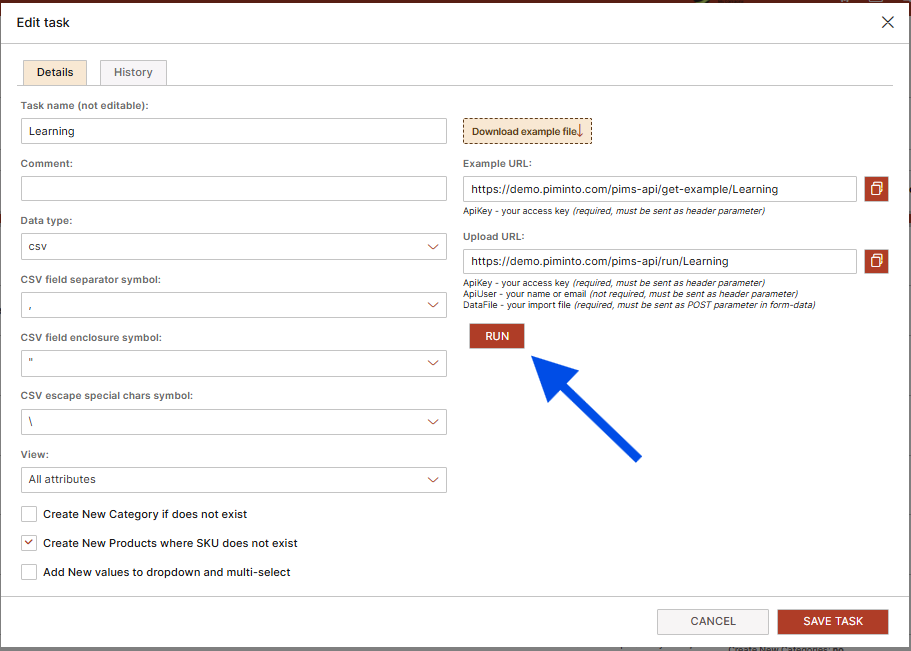Viewport: 911px width, 651px height.
Task: Expand CSV field separator symbol dropdown
Action: [233, 305]
